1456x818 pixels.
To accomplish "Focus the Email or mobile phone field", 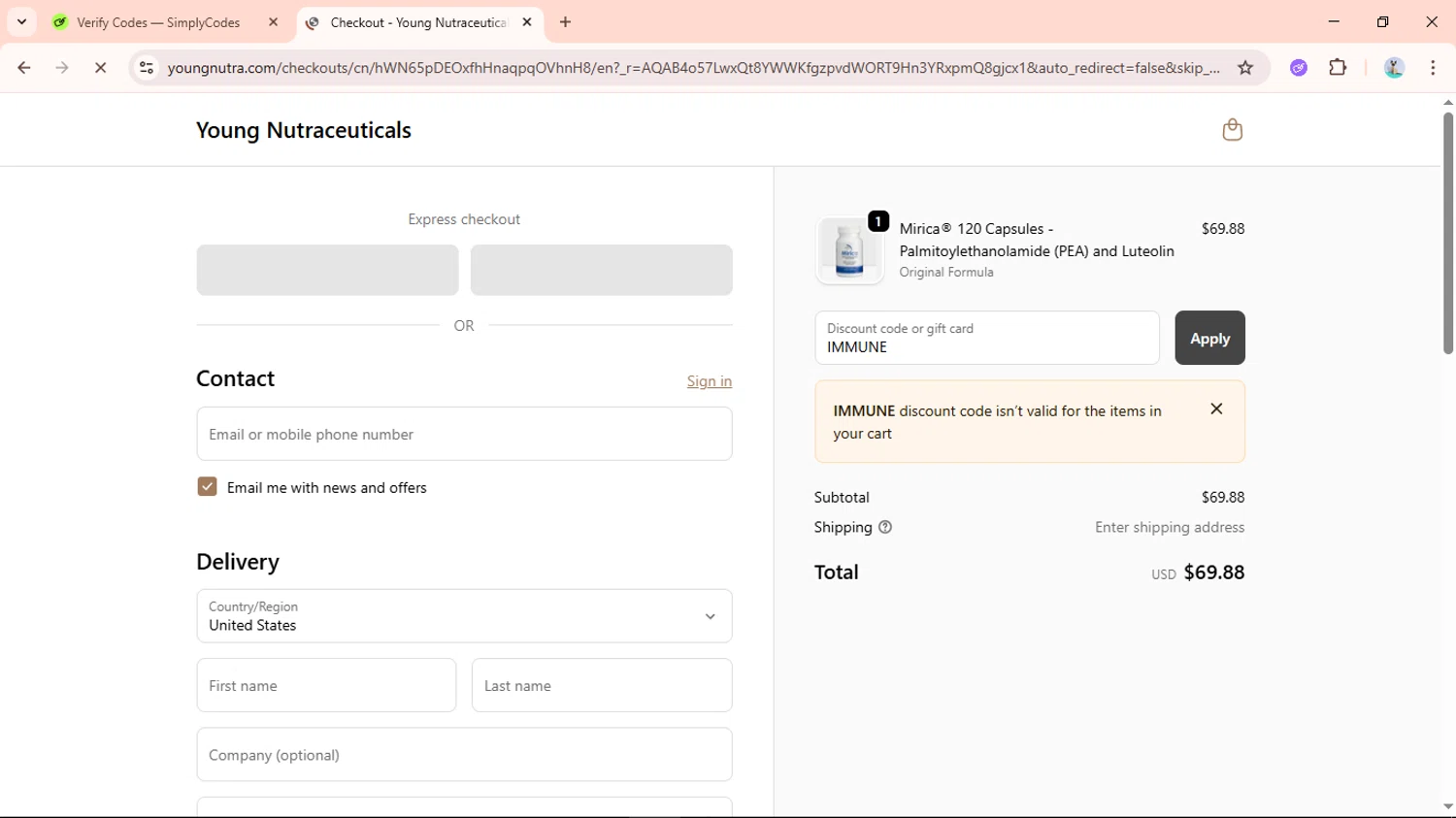I will click(464, 434).
